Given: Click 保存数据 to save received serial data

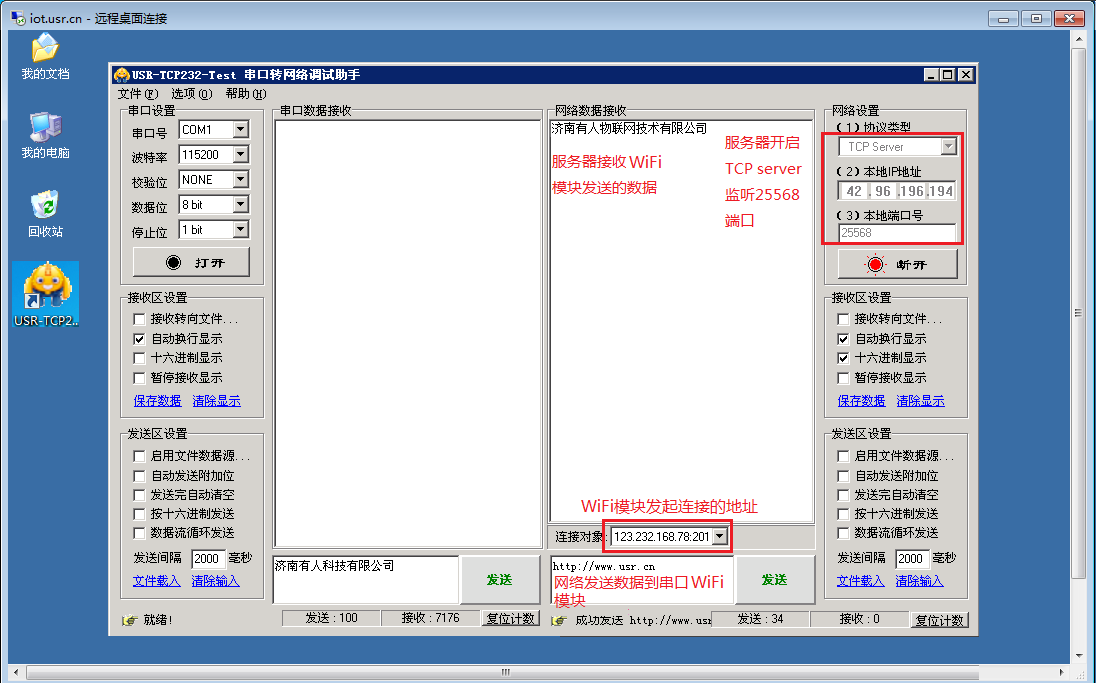Looking at the screenshot, I should point(156,400).
